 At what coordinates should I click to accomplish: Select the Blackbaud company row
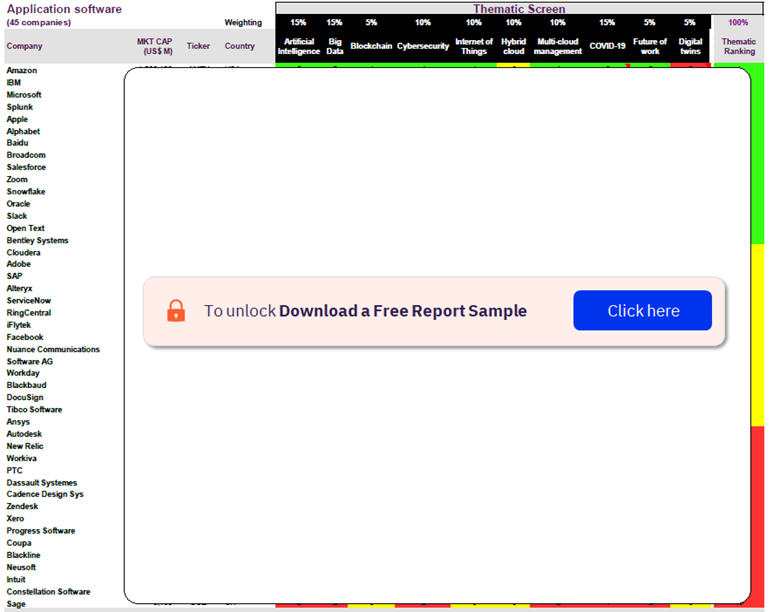click(26, 385)
